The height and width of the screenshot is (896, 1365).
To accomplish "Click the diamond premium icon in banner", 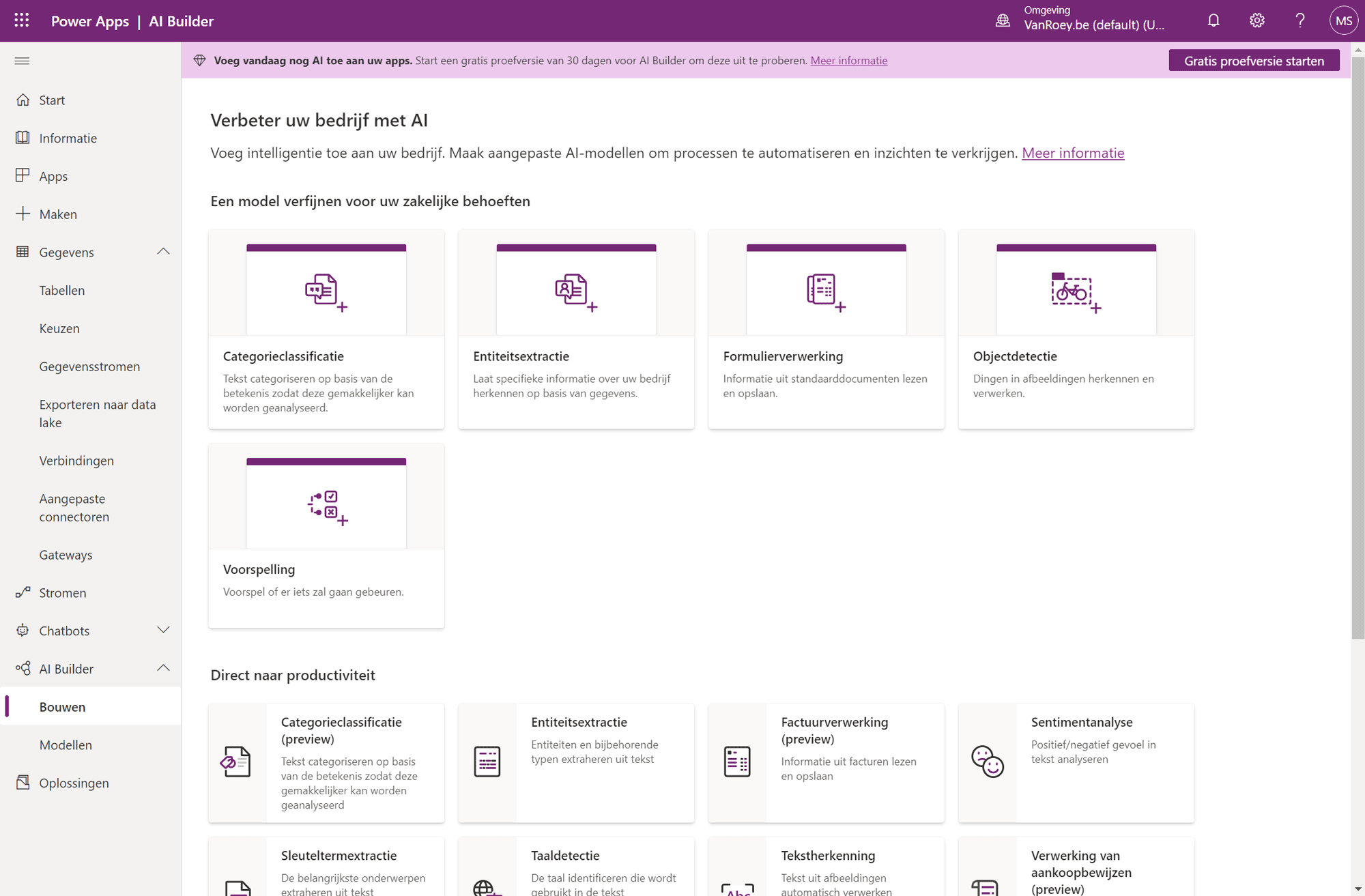I will coord(199,60).
